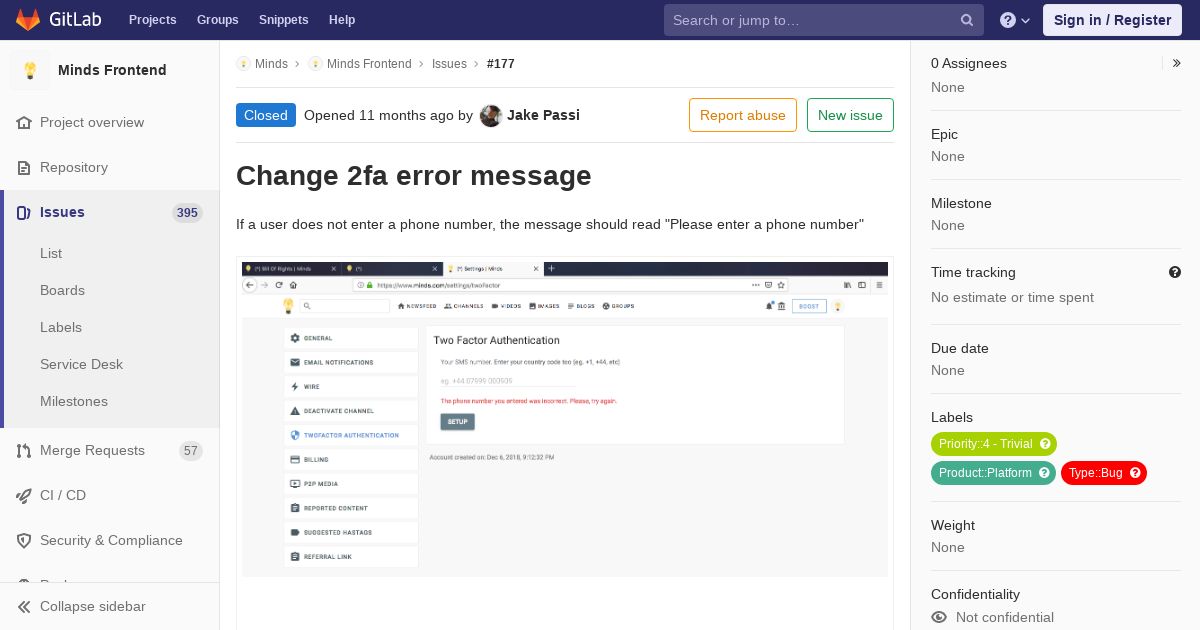
Task: Click the Time tracking help icon
Action: [1175, 272]
